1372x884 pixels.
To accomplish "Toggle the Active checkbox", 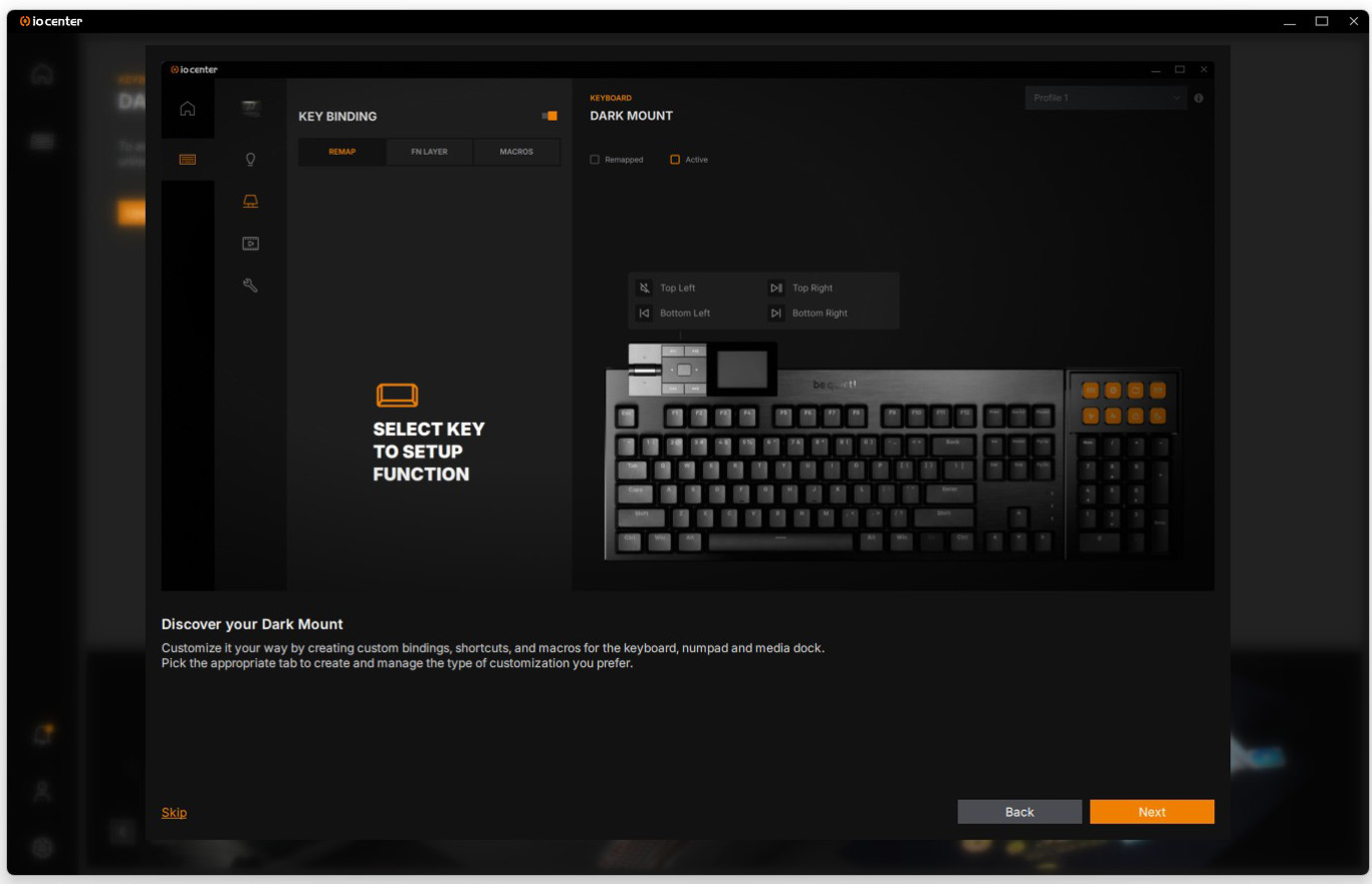I will (x=675, y=160).
